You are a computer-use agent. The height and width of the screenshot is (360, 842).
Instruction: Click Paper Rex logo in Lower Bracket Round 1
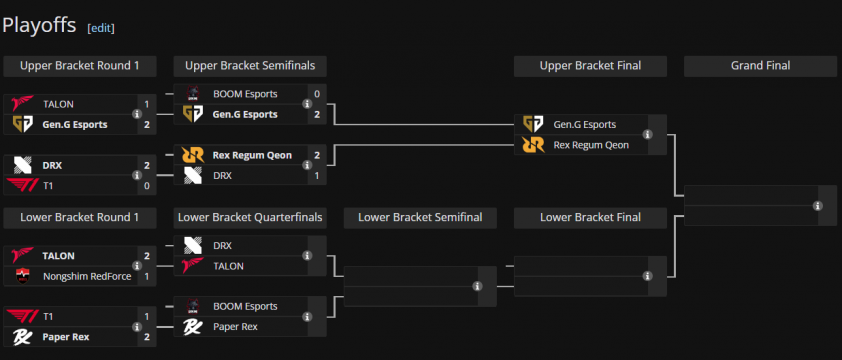[x=23, y=337]
